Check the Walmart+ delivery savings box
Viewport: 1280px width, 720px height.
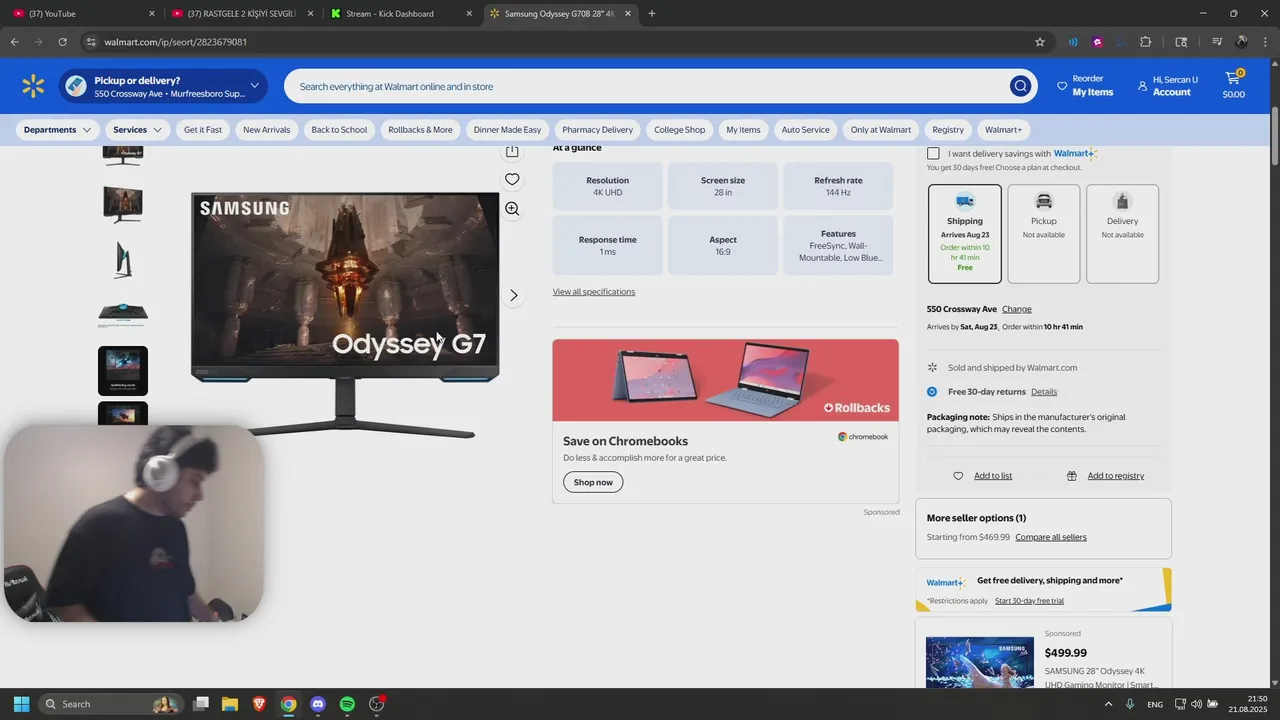tap(933, 154)
